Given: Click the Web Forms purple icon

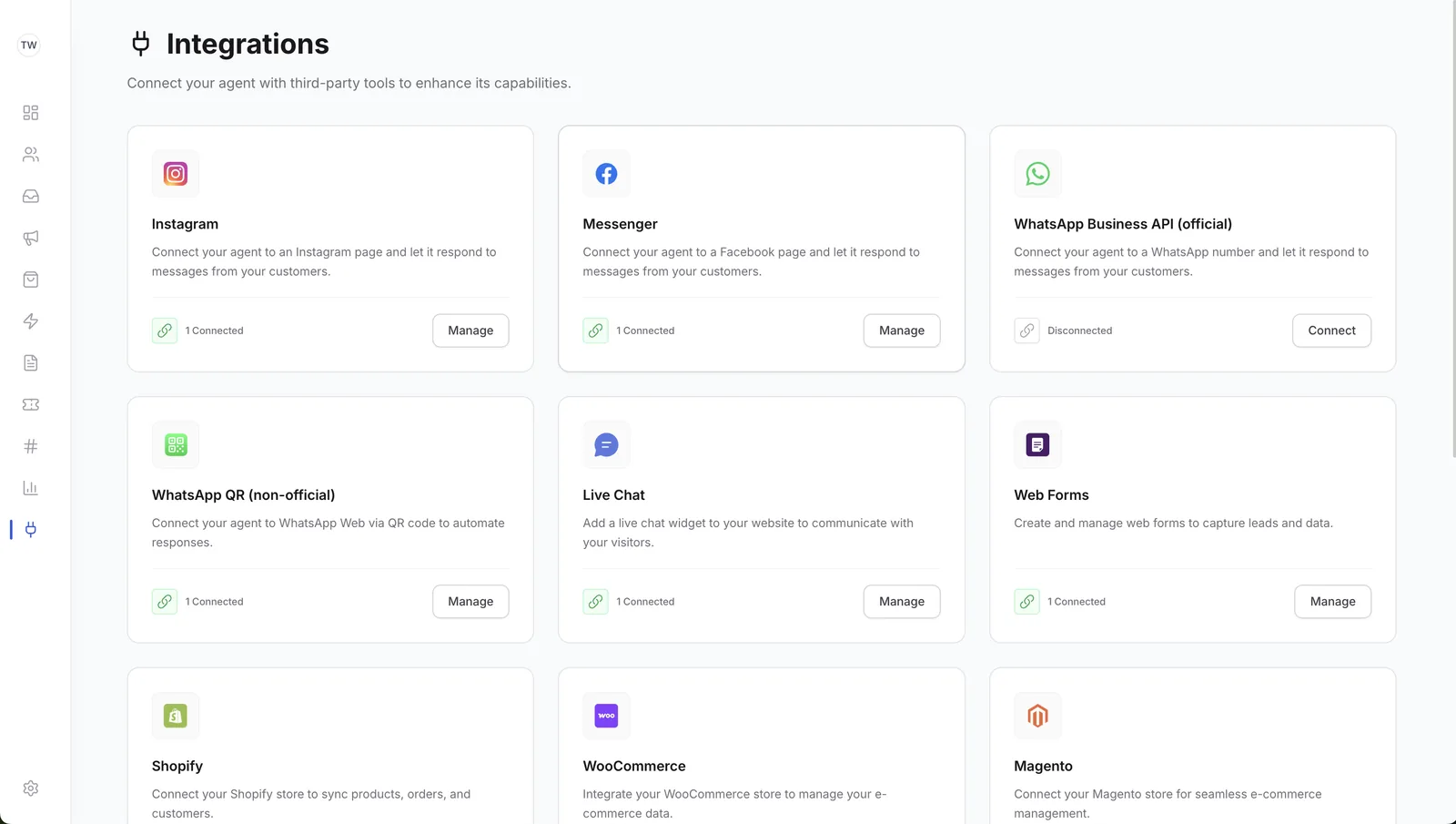Looking at the screenshot, I should [1037, 444].
